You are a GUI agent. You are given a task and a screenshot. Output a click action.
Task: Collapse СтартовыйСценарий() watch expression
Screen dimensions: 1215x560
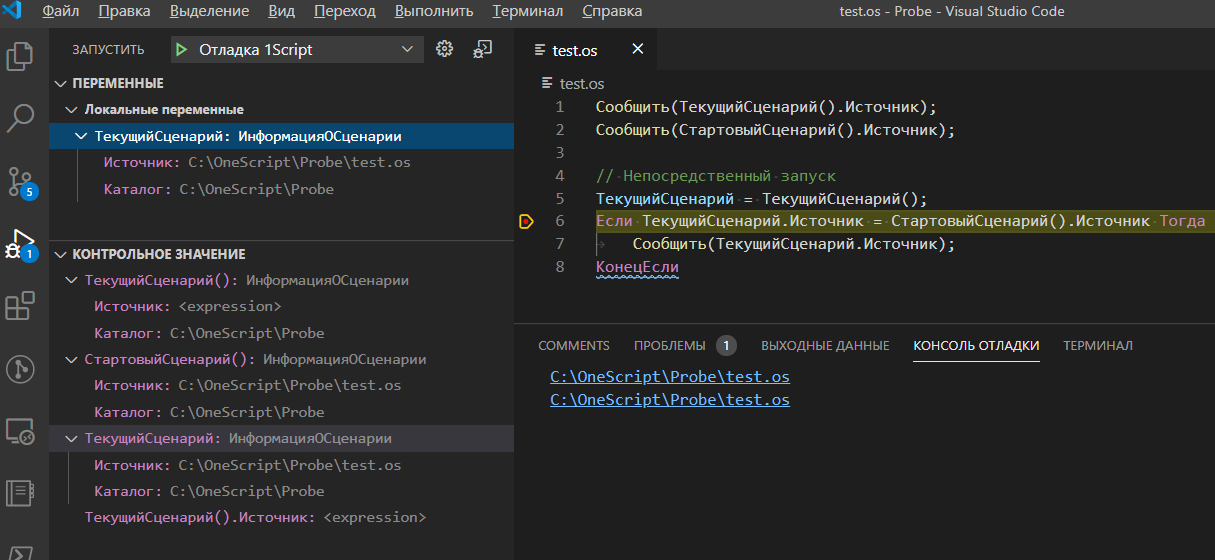pyautogui.click(x=70, y=359)
